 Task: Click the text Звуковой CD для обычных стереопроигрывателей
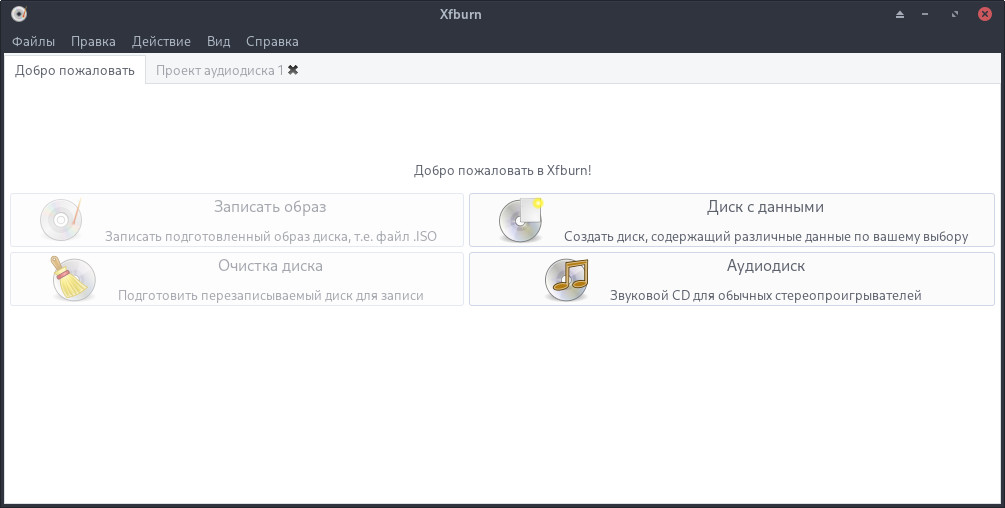[x=765, y=295]
